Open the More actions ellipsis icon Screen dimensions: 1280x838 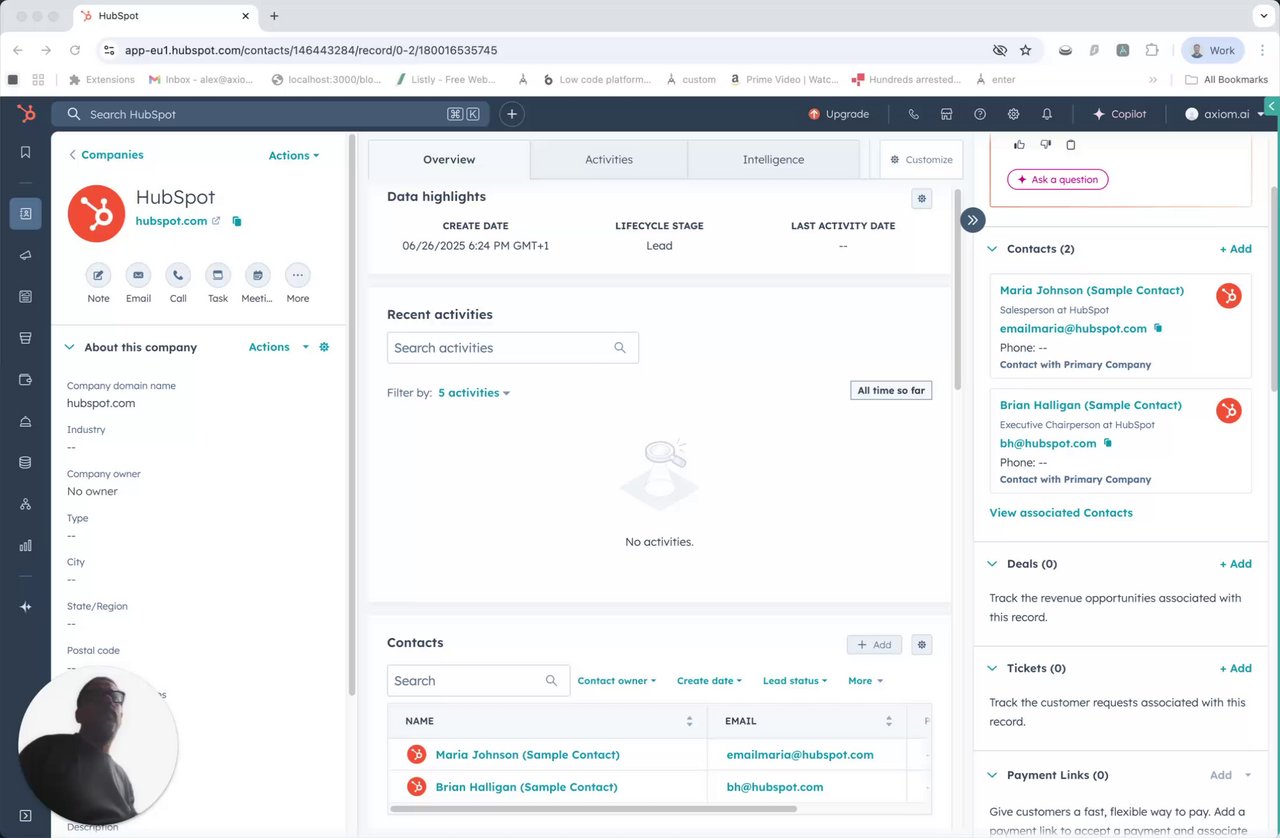(x=298, y=275)
